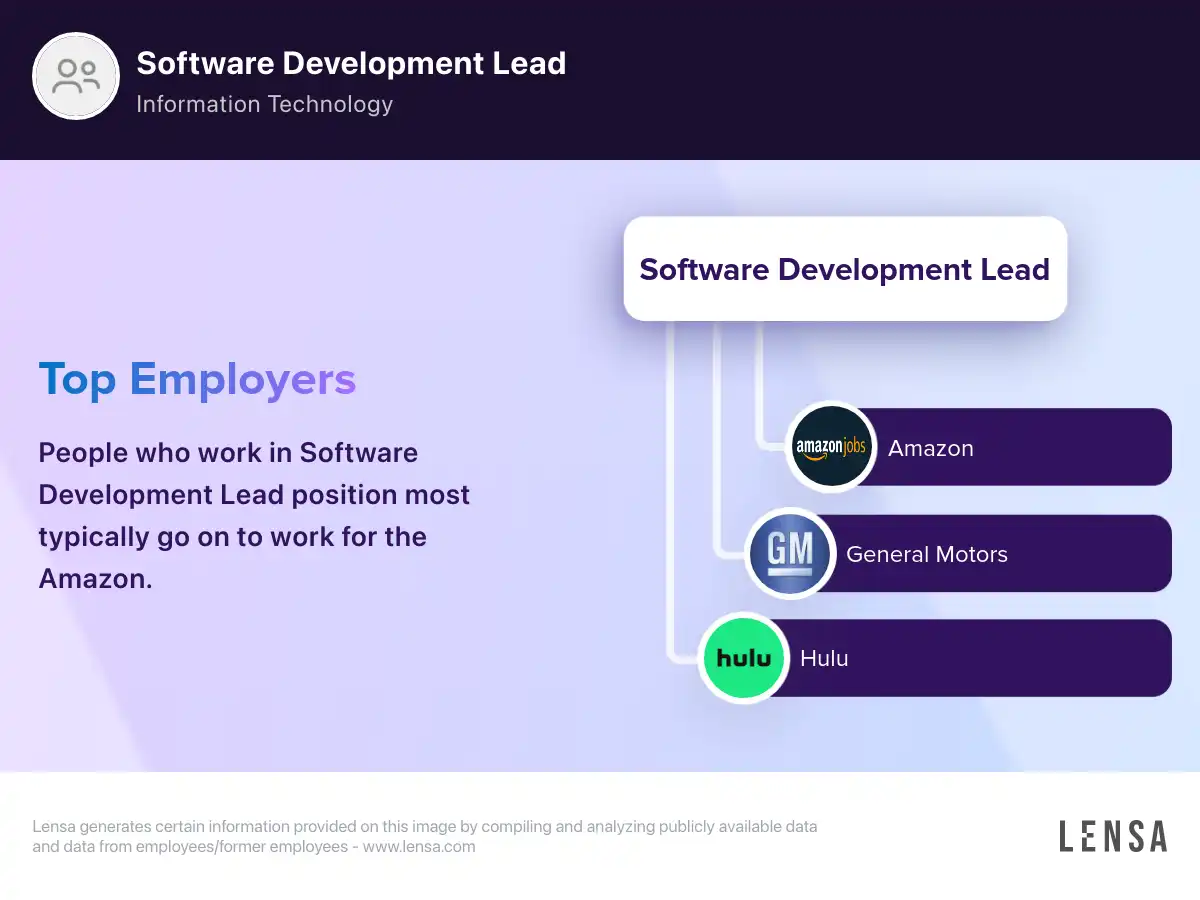The width and height of the screenshot is (1200, 900).
Task: Click the word Amazon ending the description paragraph
Action: pyautogui.click(x=94, y=578)
